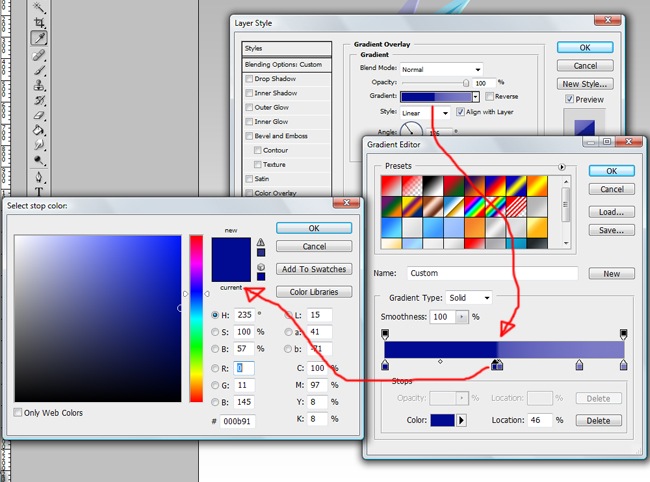Select Blending Options: Custom in styles list
The width and height of the screenshot is (650, 482).
(x=287, y=64)
